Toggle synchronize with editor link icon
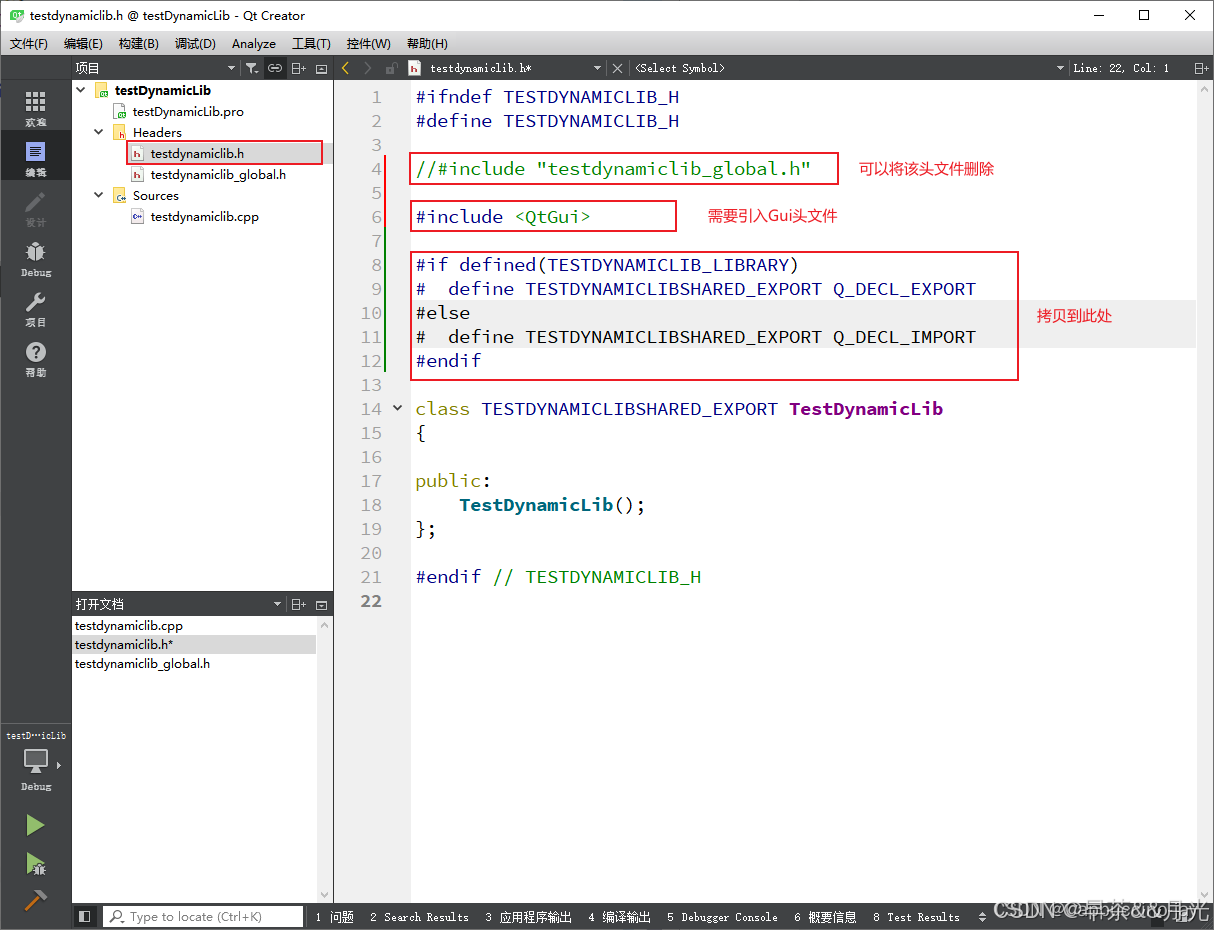The width and height of the screenshot is (1214, 930). (275, 68)
